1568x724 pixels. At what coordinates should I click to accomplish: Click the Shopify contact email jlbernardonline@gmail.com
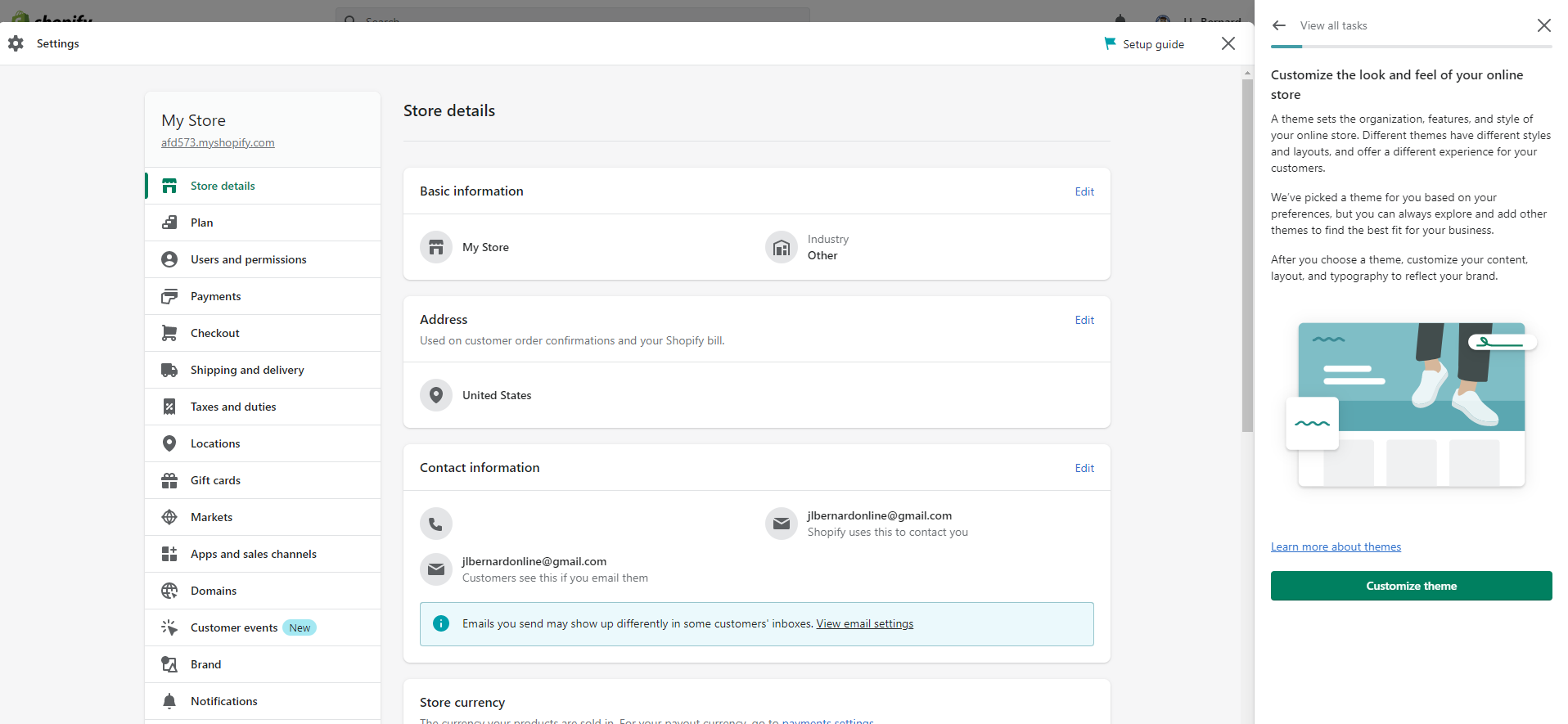pos(879,515)
